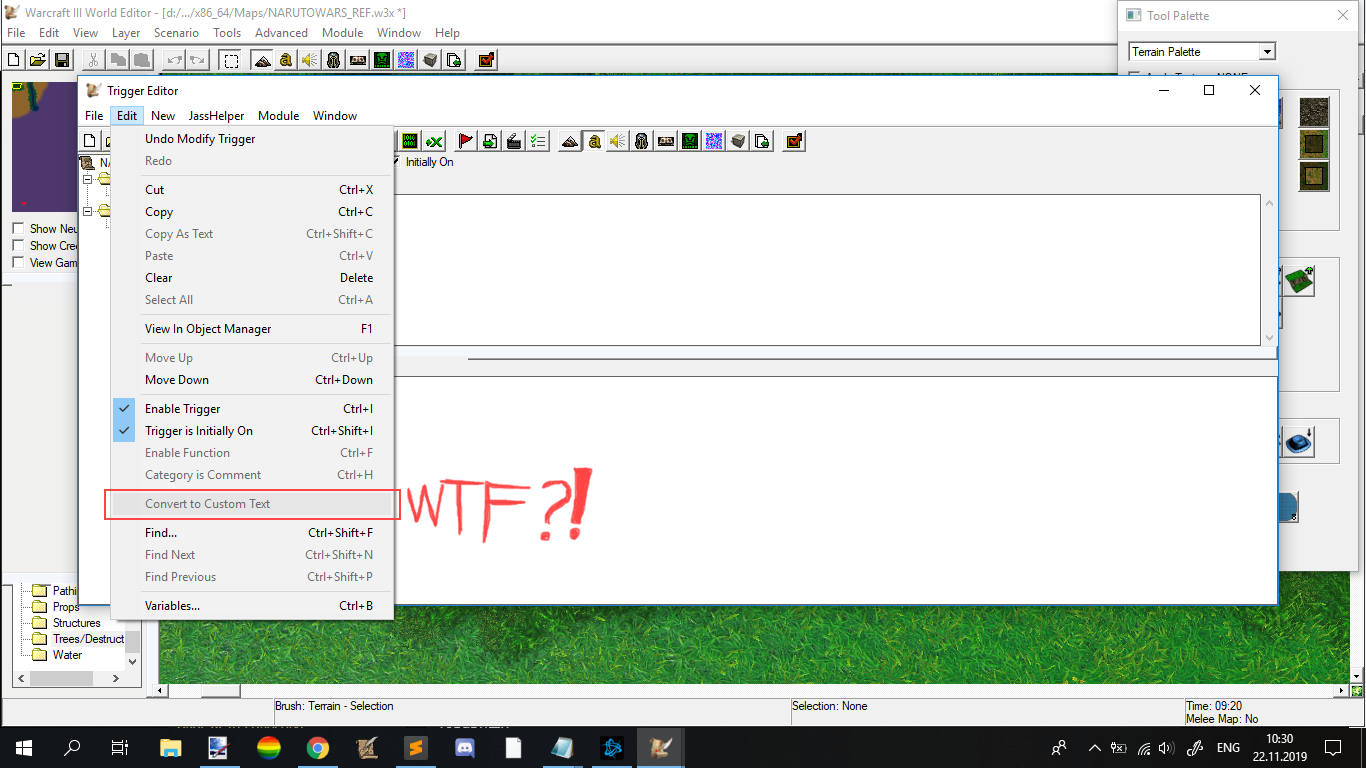
Task: Select the Structures folder in list
Action: coord(76,623)
